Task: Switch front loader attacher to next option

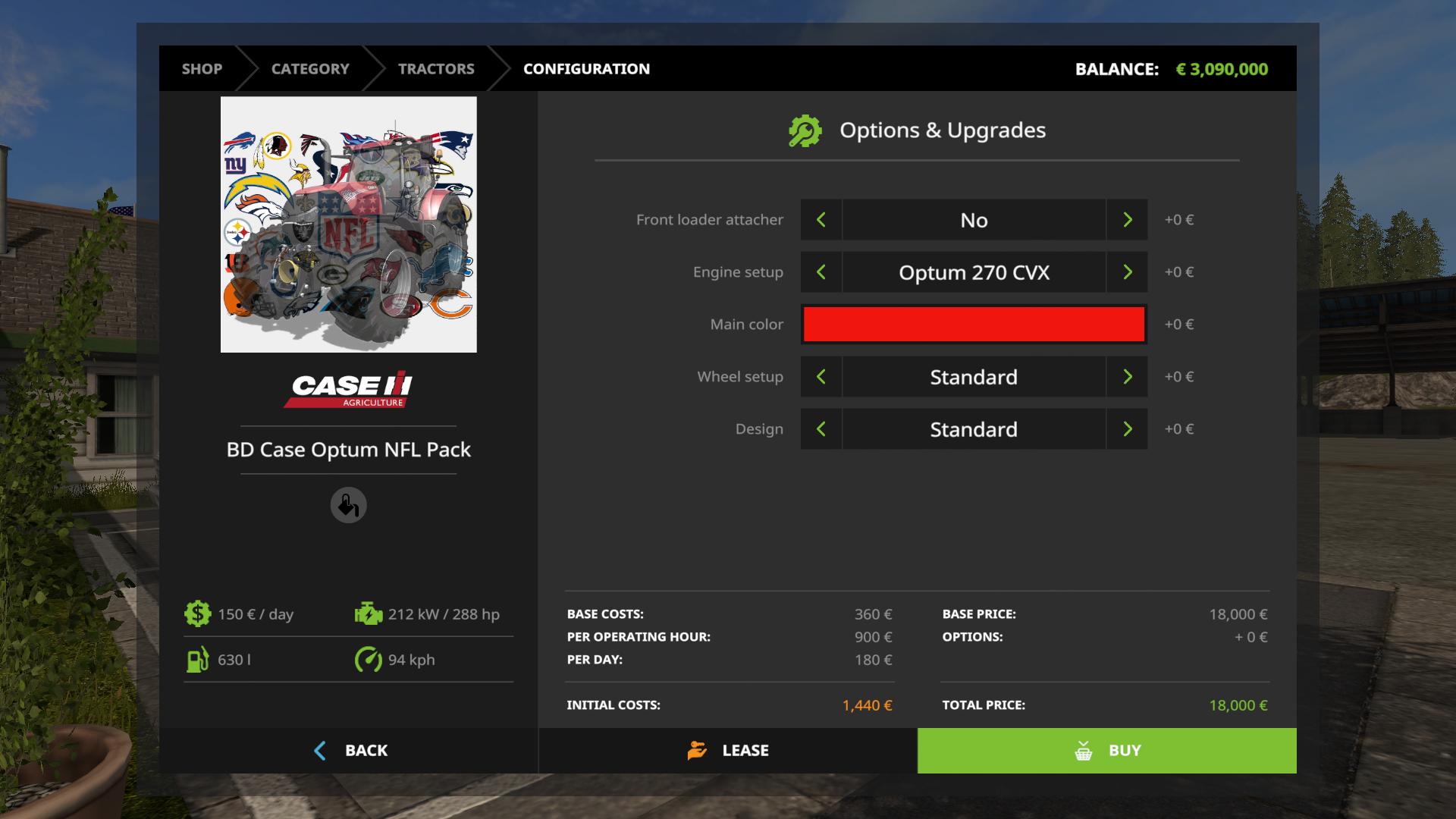Action: [x=1127, y=220]
